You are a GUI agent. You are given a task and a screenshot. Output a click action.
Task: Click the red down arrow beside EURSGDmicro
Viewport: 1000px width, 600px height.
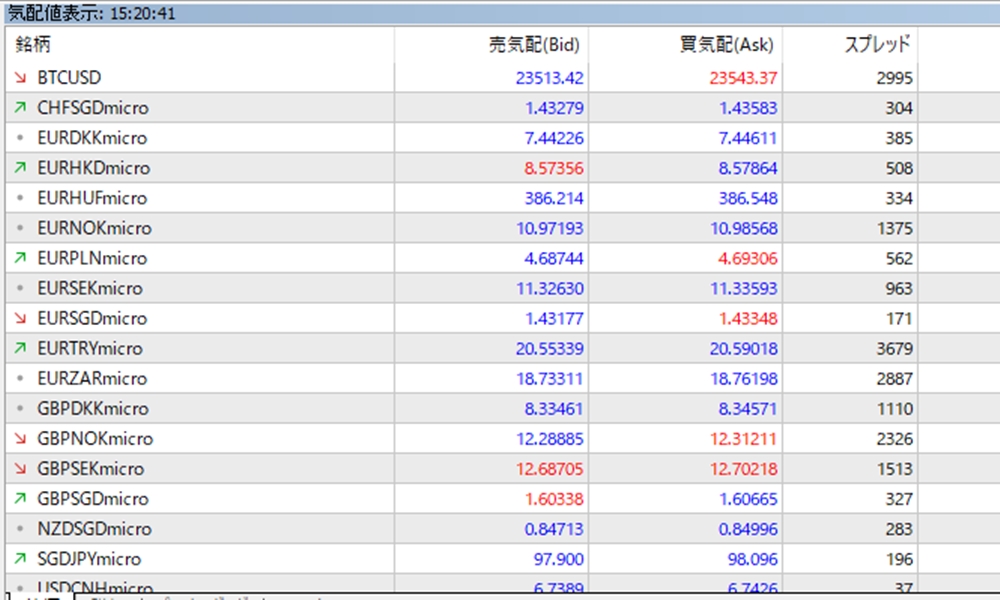20,318
